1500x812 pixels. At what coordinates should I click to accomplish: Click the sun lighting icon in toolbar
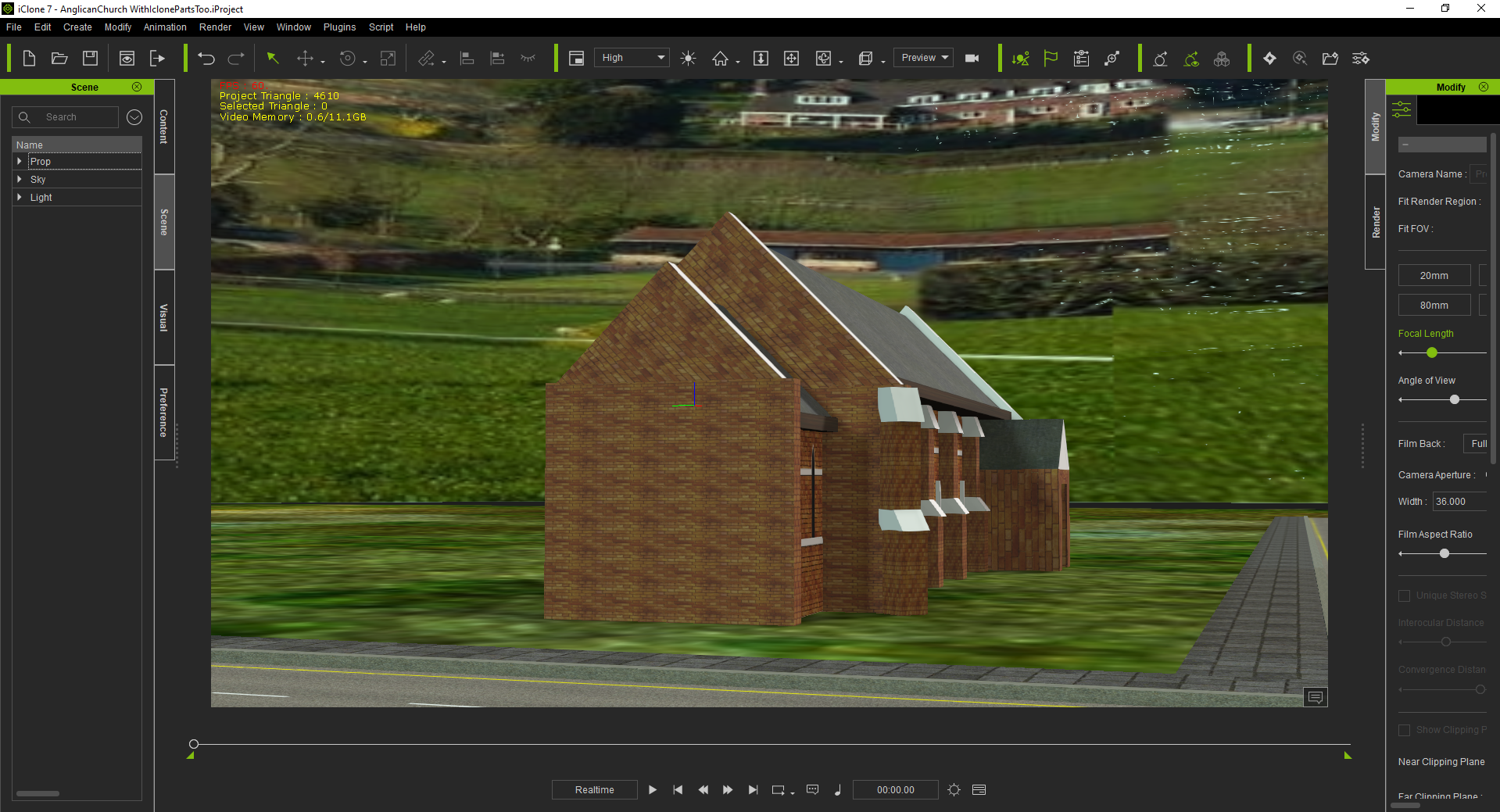tap(689, 59)
